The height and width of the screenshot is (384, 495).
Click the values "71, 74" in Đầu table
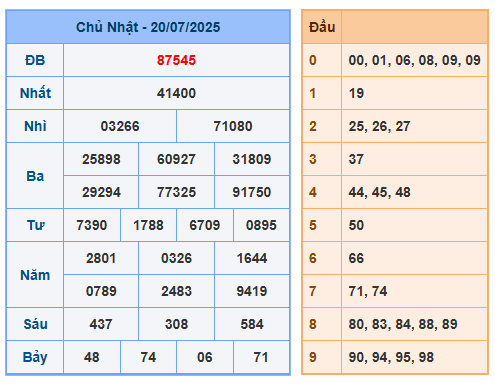(368, 291)
